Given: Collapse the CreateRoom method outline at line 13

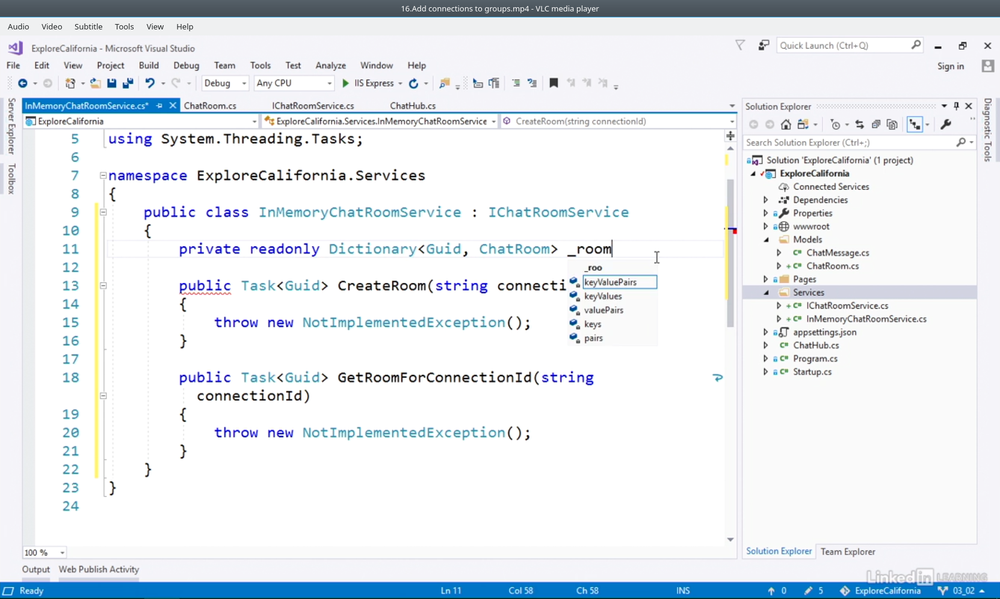Looking at the screenshot, I should click(103, 286).
